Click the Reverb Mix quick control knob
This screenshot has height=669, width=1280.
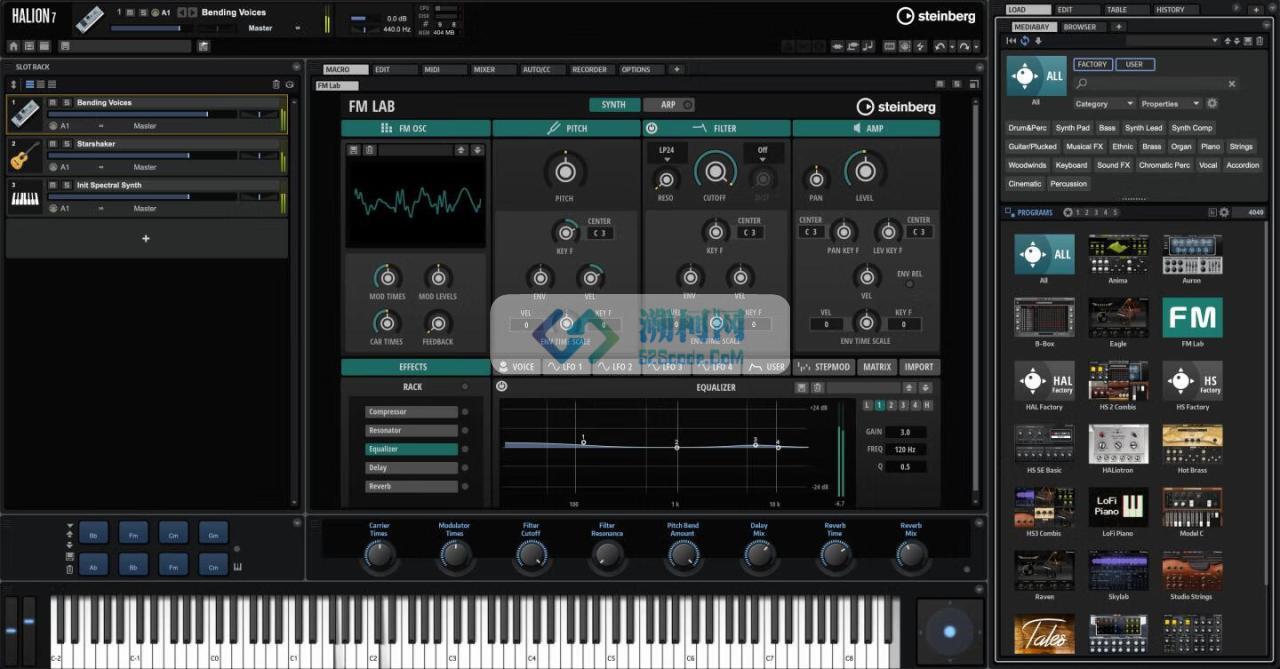coord(911,555)
